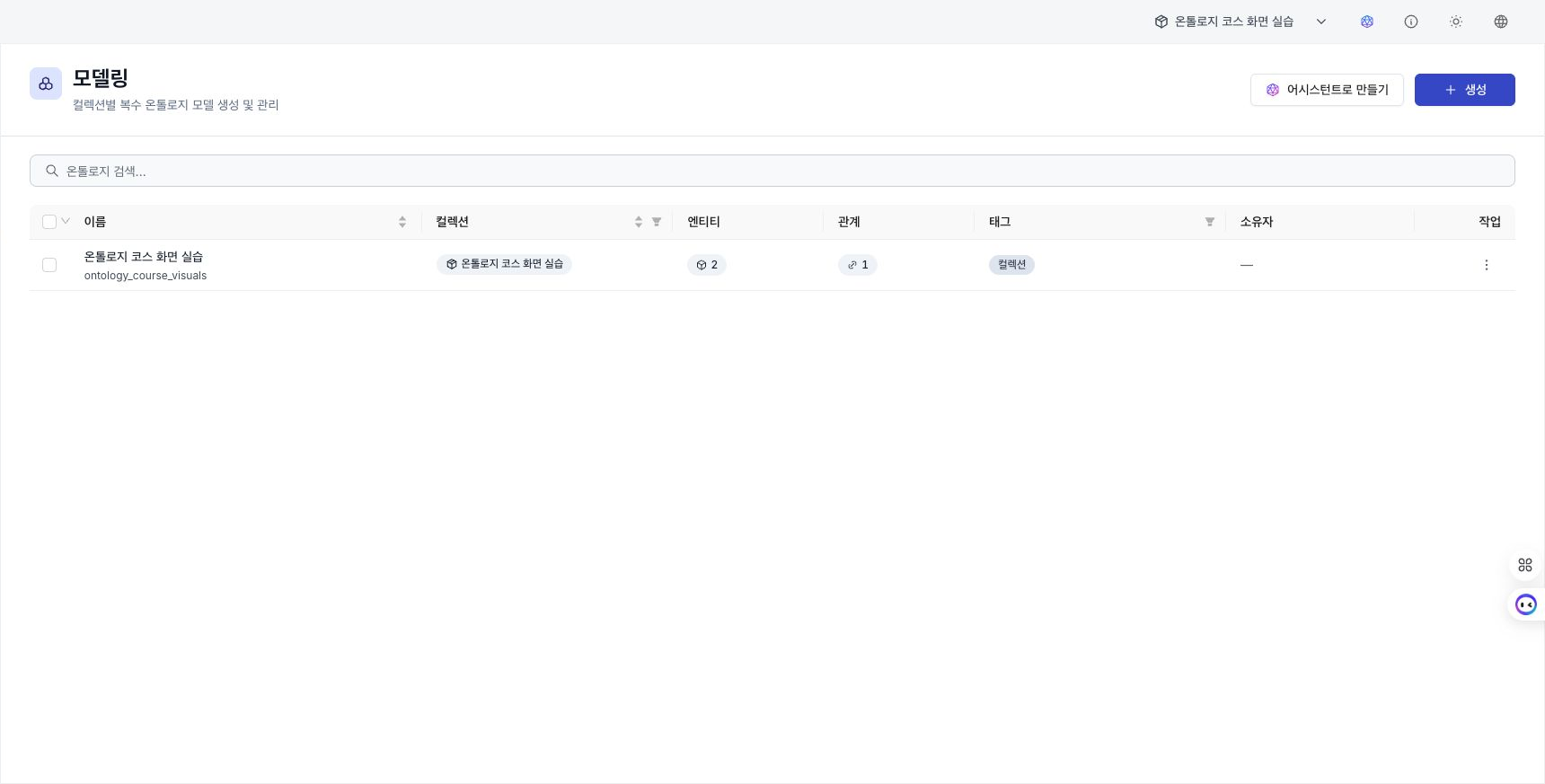This screenshot has width=1545, height=784.
Task: Click the 태그 column header label
Action: (1000, 222)
